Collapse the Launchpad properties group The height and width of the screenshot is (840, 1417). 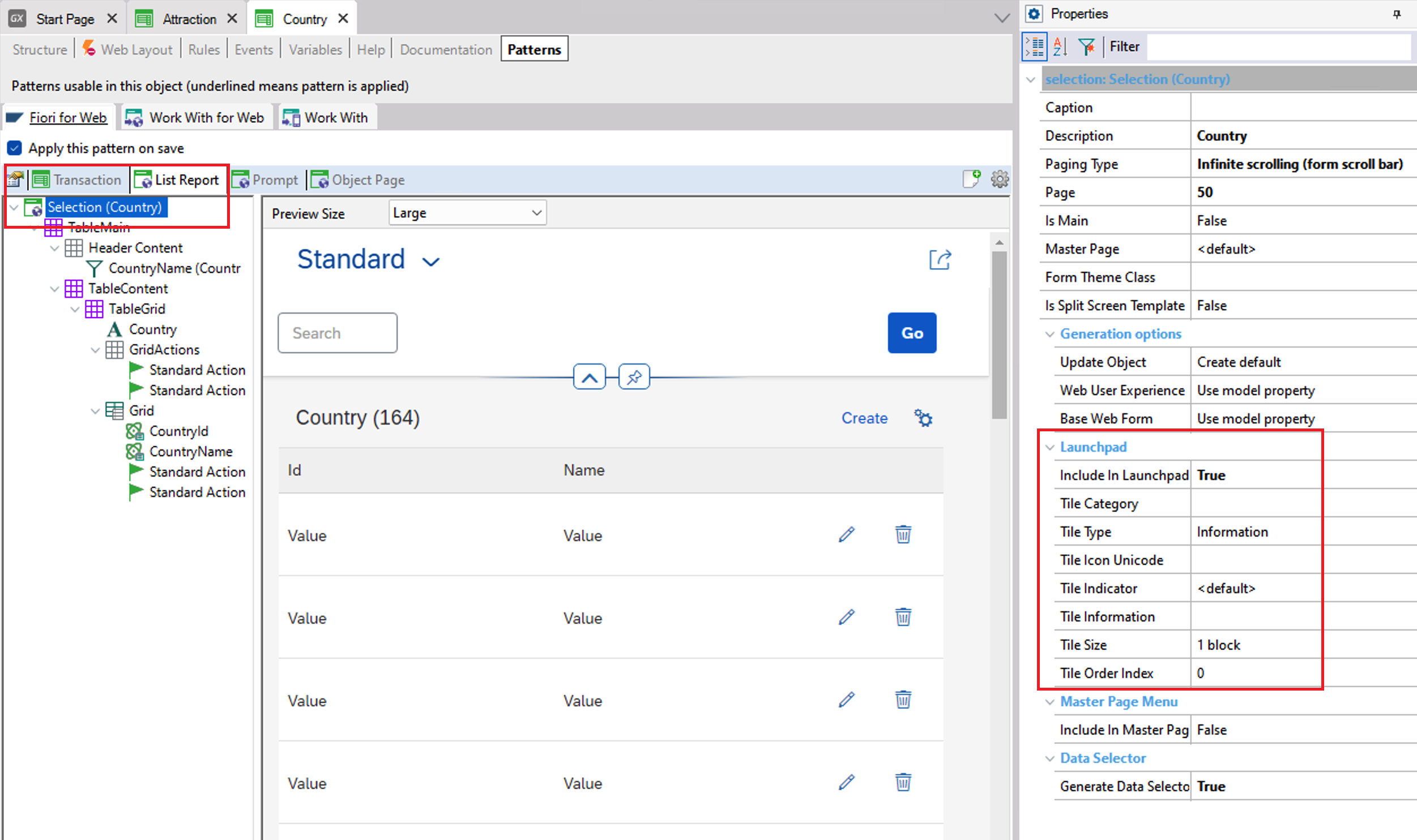(1049, 448)
